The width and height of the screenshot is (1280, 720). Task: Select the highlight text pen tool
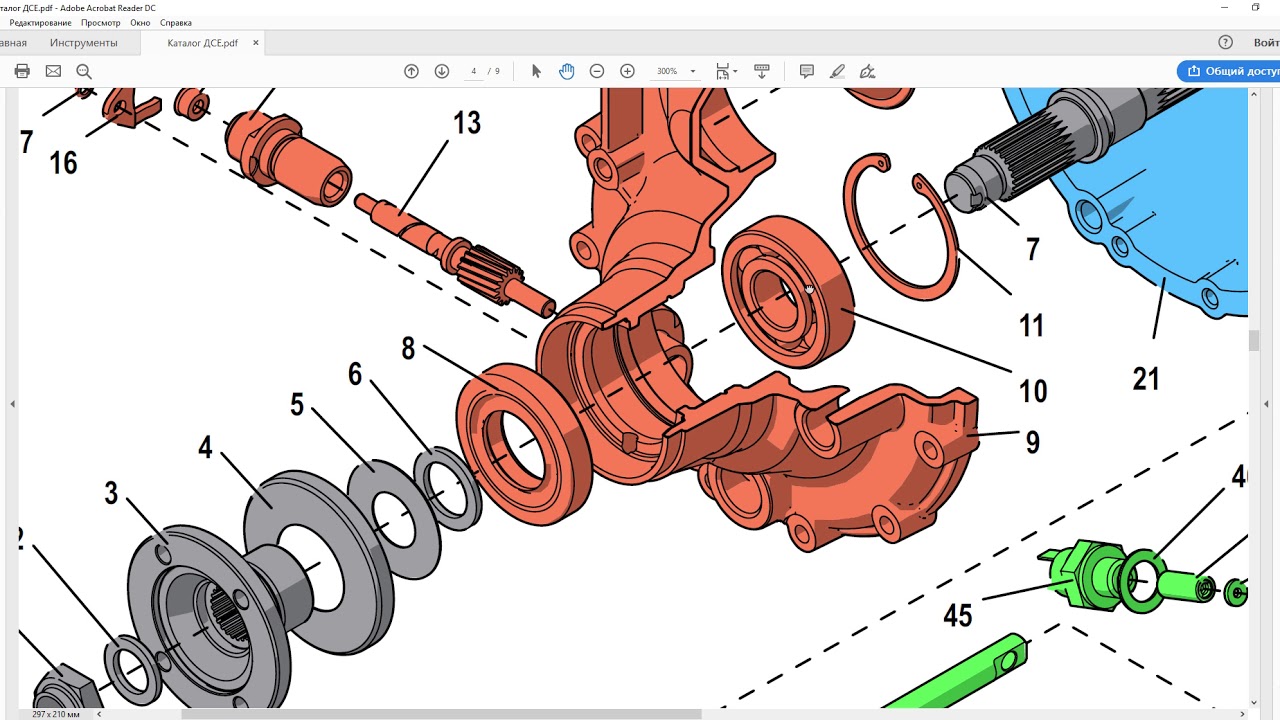point(837,71)
